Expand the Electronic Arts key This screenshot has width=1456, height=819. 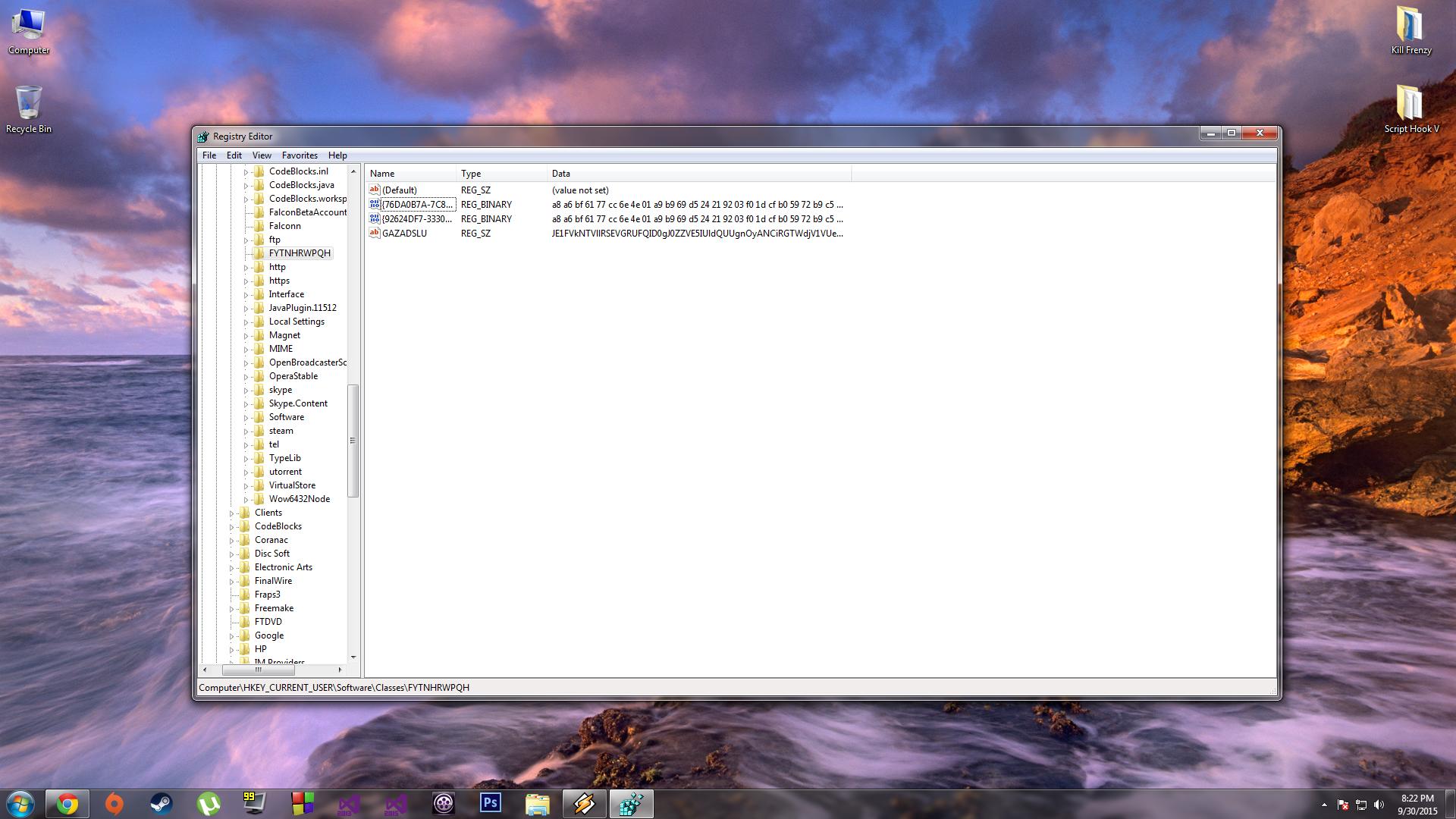232,568
